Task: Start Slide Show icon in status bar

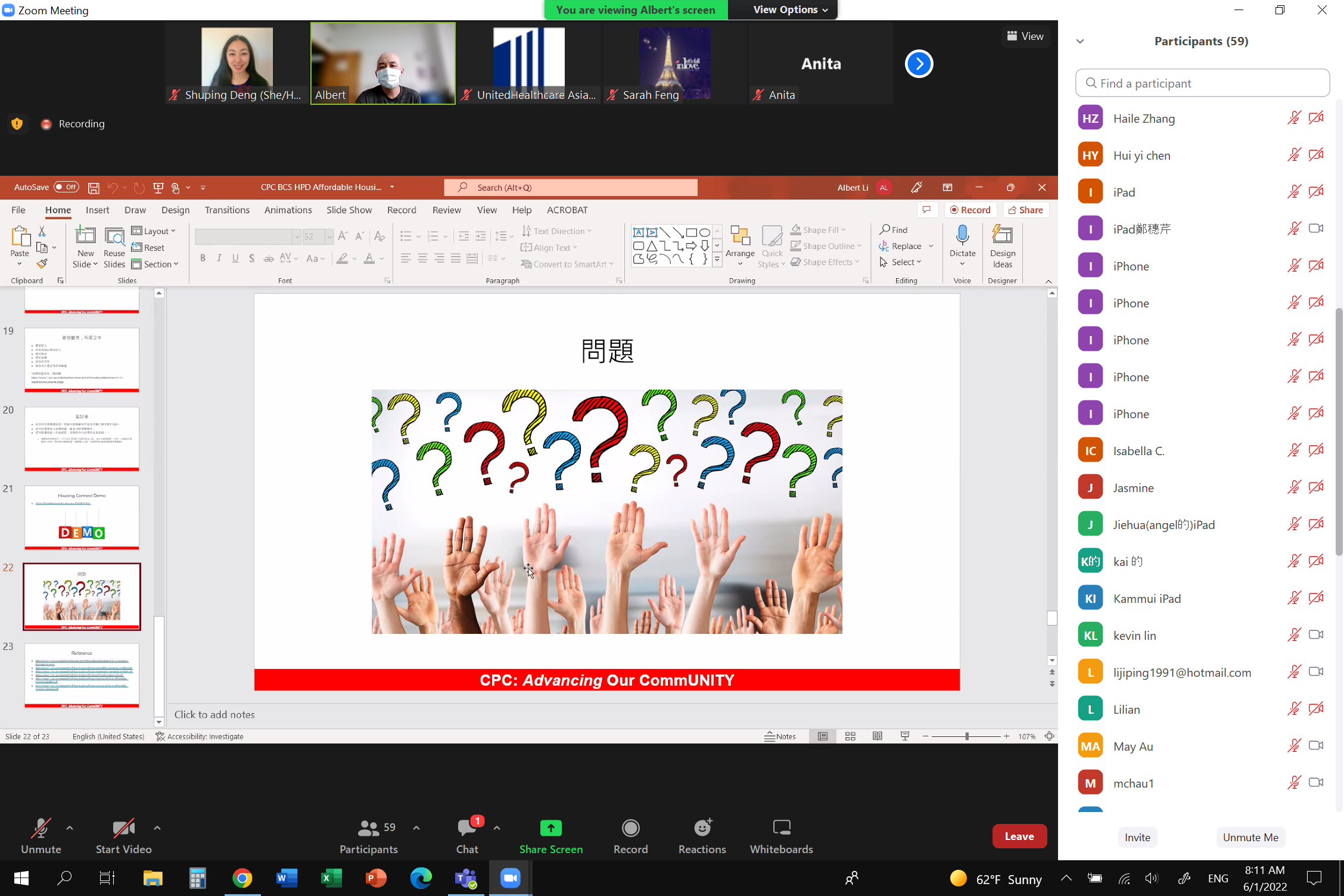Action: [905, 736]
